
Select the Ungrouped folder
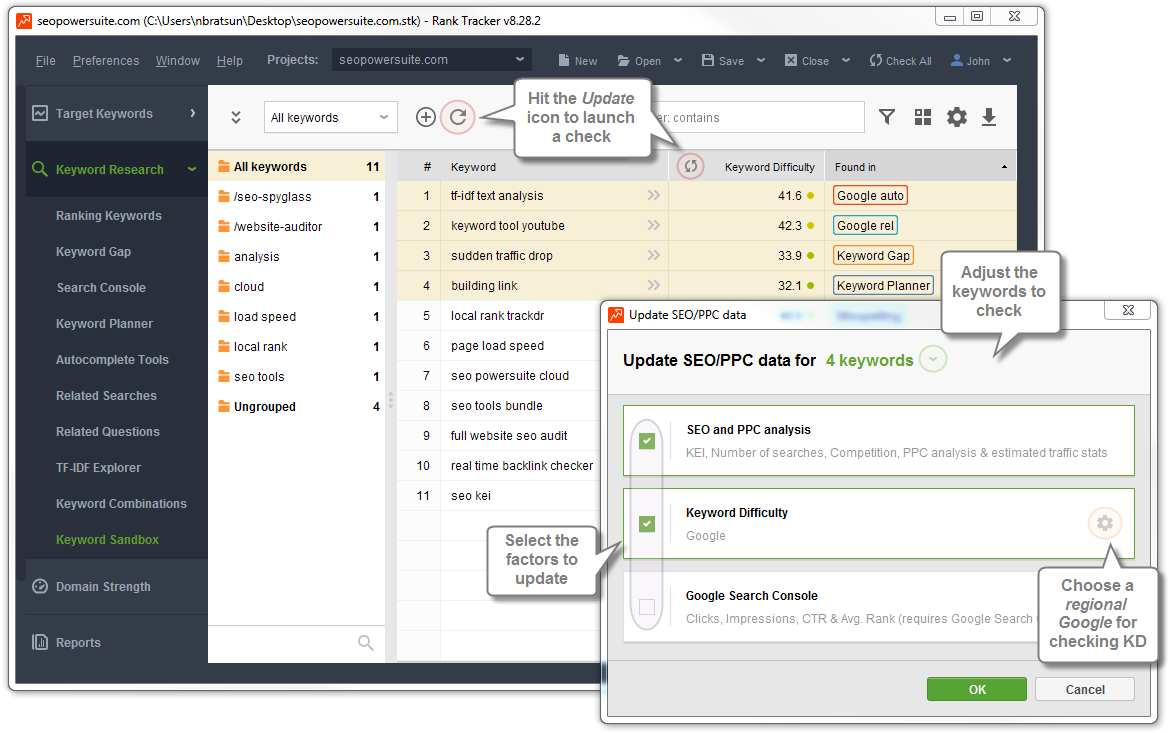(x=298, y=407)
